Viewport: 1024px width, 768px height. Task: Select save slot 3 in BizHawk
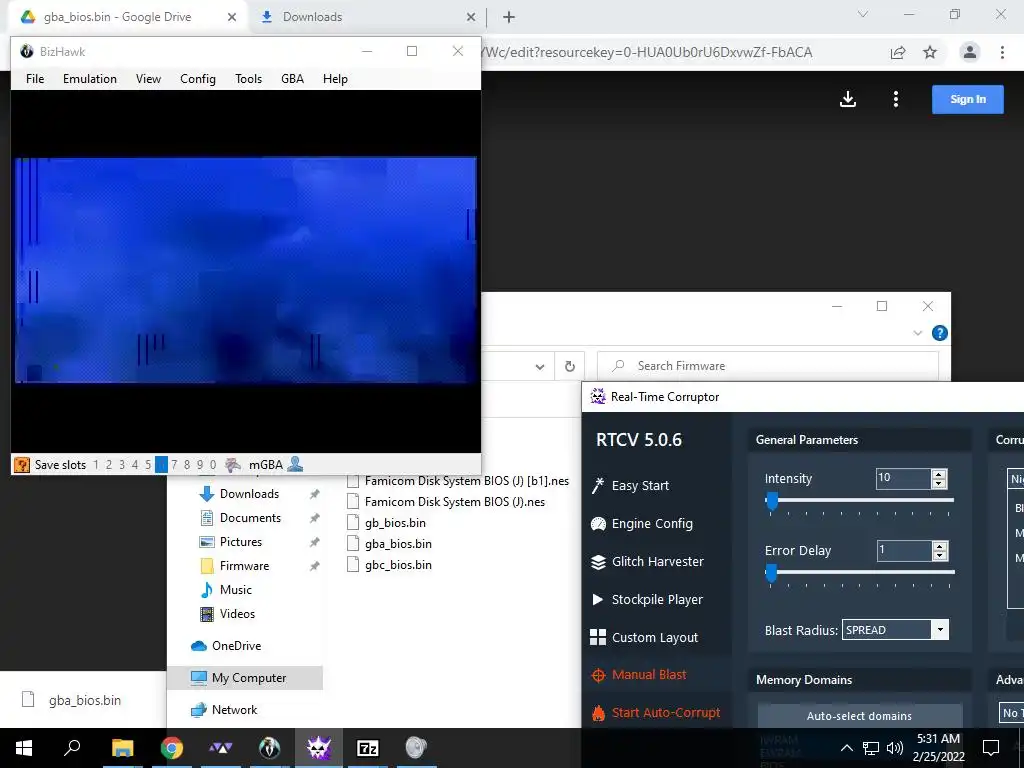tap(122, 465)
